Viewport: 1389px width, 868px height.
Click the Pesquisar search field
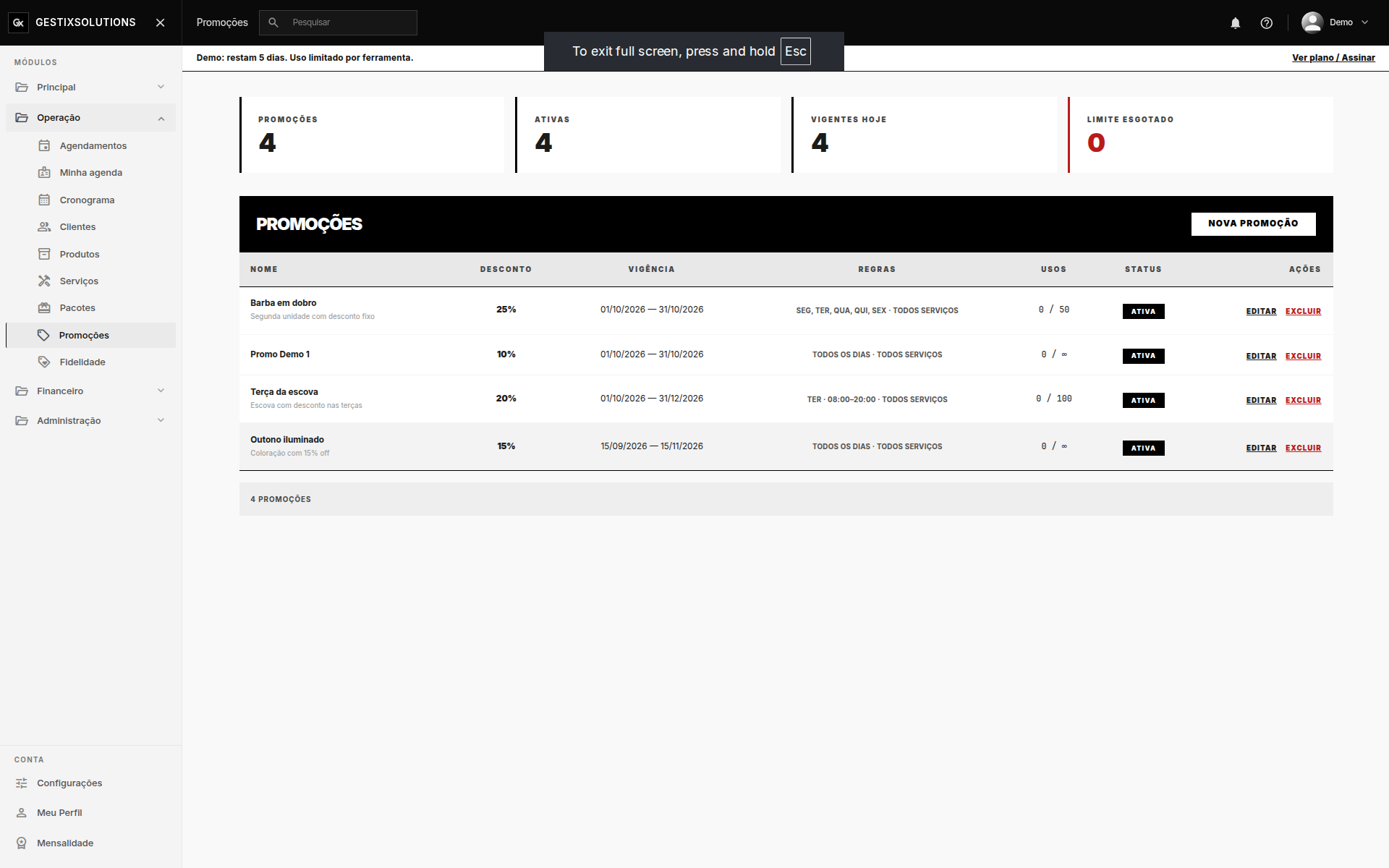(x=339, y=22)
